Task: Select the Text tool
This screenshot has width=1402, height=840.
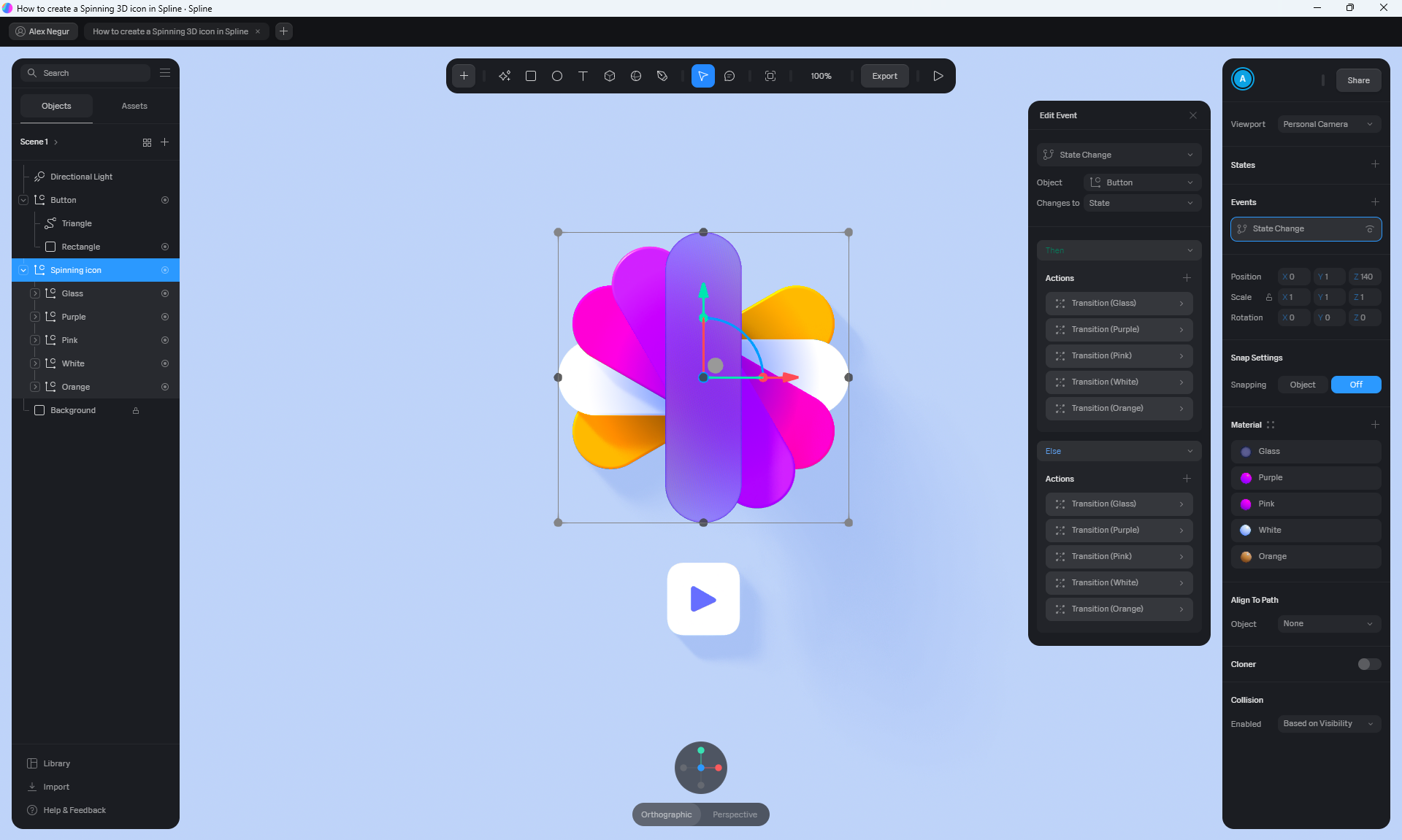Action: (583, 76)
